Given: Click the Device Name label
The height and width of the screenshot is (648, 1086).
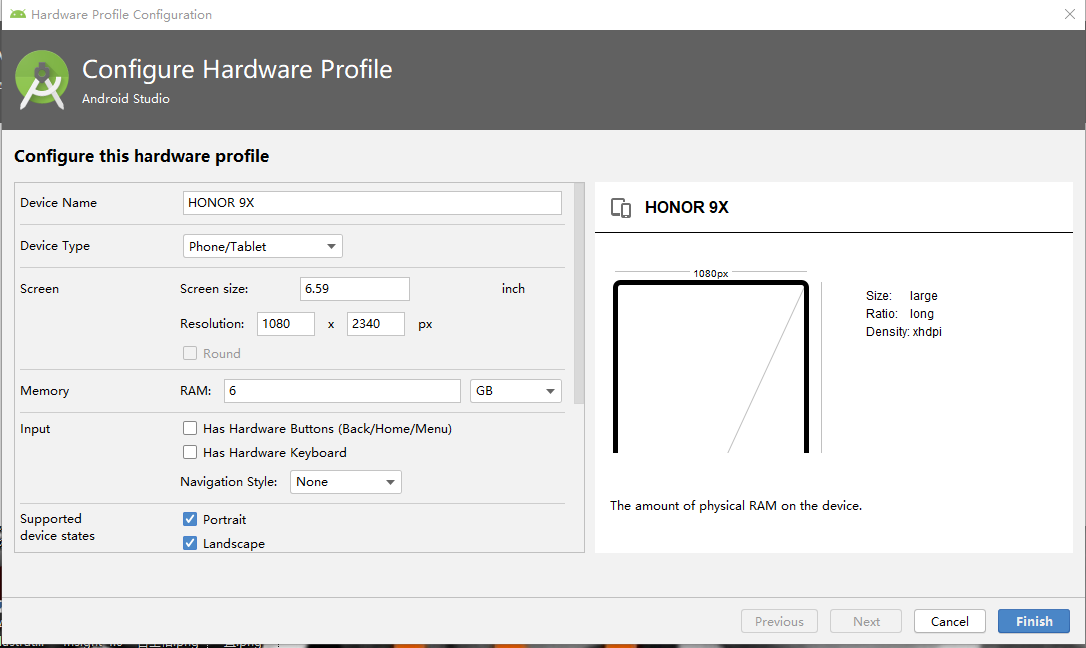Looking at the screenshot, I should click(58, 203).
